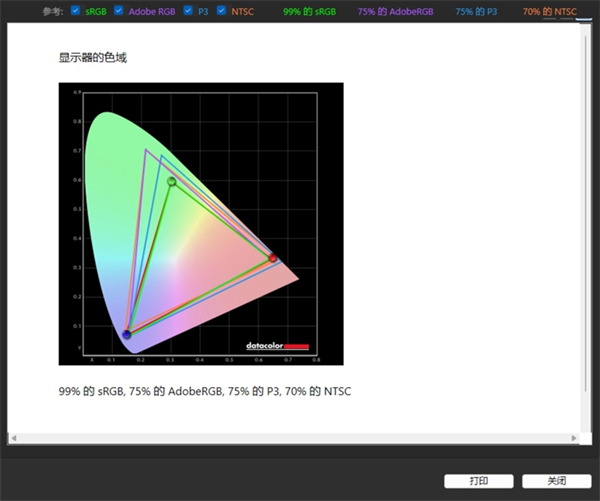Disable the P3 reference checkbox

188,11
